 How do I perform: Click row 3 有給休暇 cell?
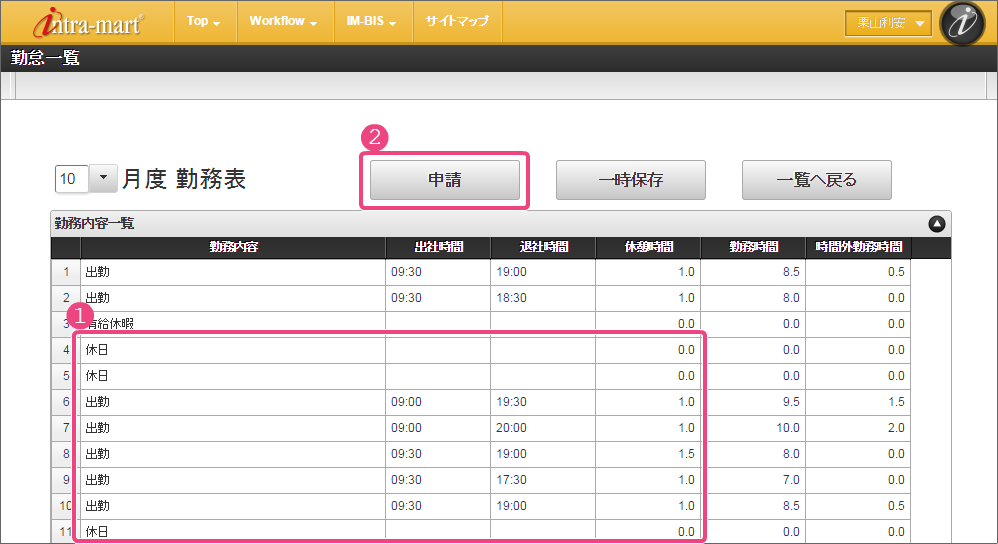[x=233, y=324]
